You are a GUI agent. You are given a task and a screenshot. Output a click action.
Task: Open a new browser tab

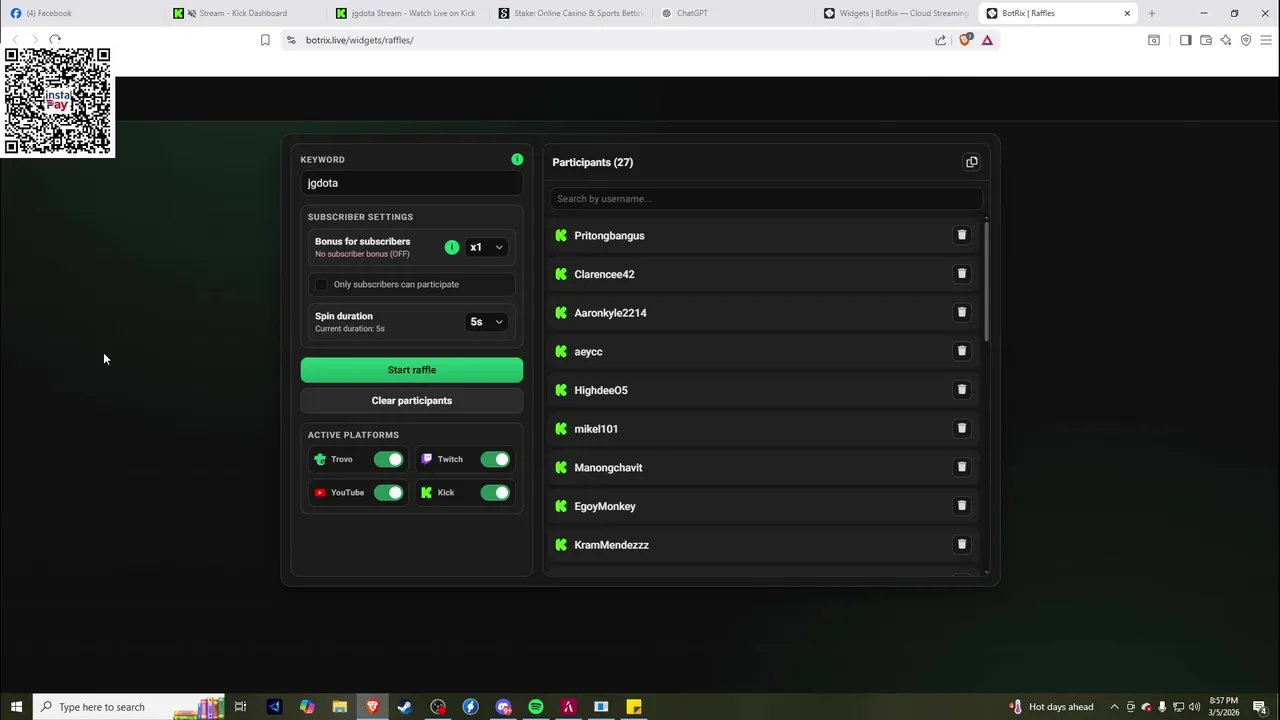(1152, 13)
